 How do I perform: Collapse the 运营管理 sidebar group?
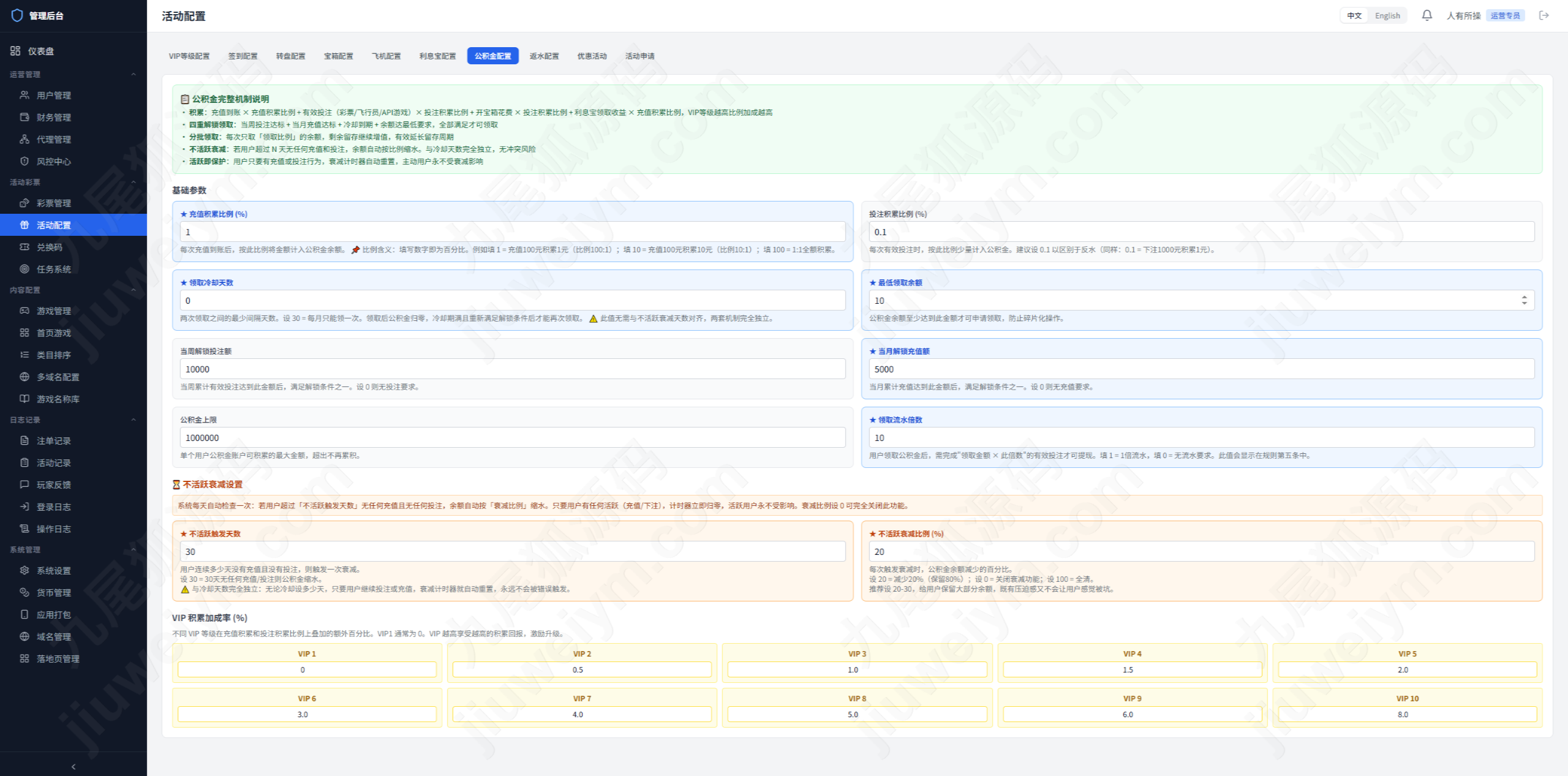click(x=134, y=74)
